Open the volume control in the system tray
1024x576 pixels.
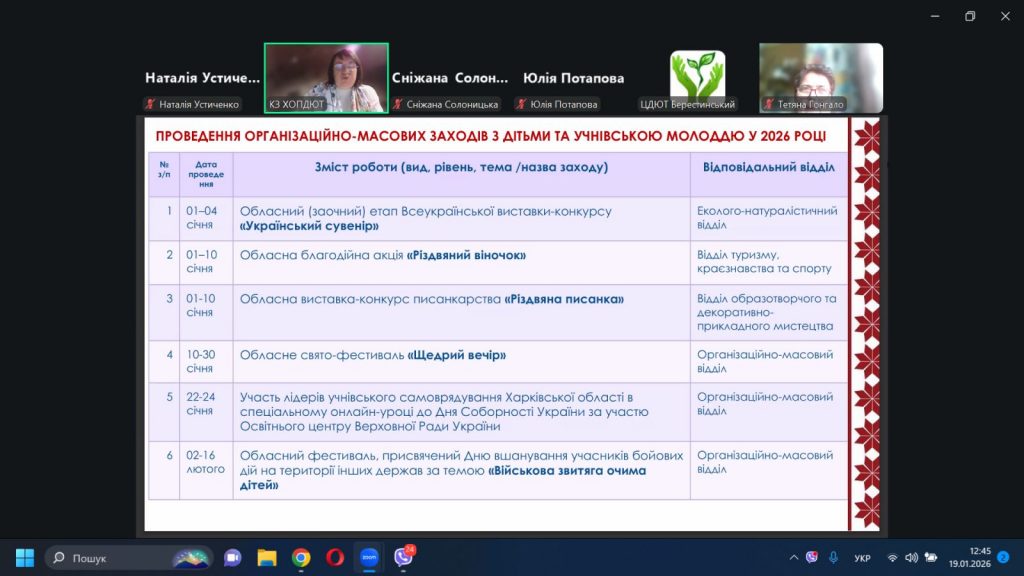[x=911, y=557]
